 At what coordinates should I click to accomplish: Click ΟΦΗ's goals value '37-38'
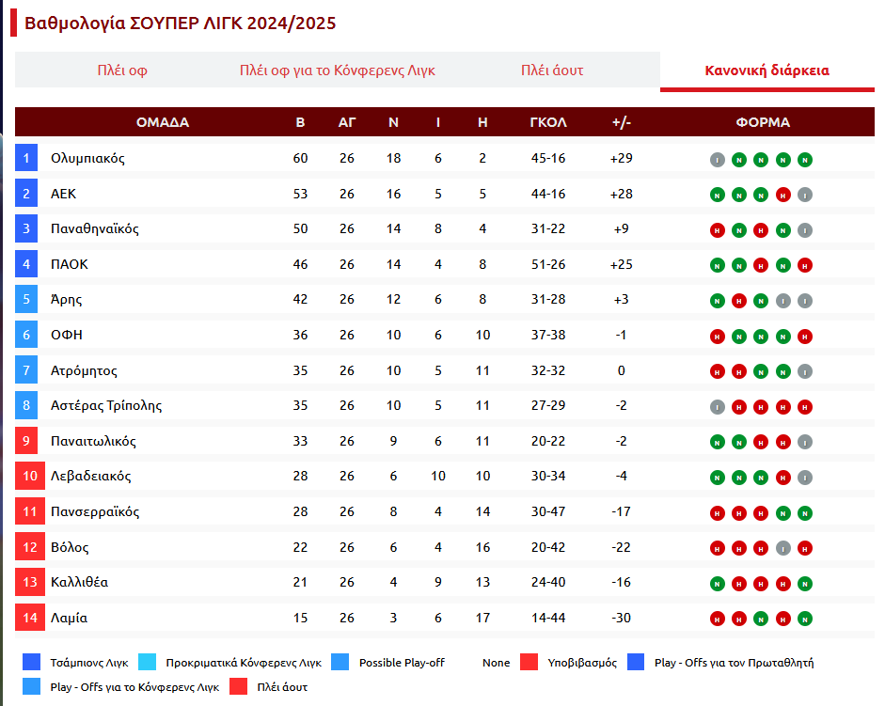click(x=548, y=335)
